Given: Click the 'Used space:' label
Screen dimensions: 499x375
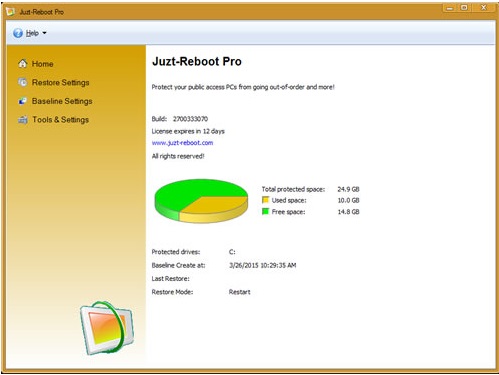Looking at the screenshot, I should pyautogui.click(x=289, y=200).
